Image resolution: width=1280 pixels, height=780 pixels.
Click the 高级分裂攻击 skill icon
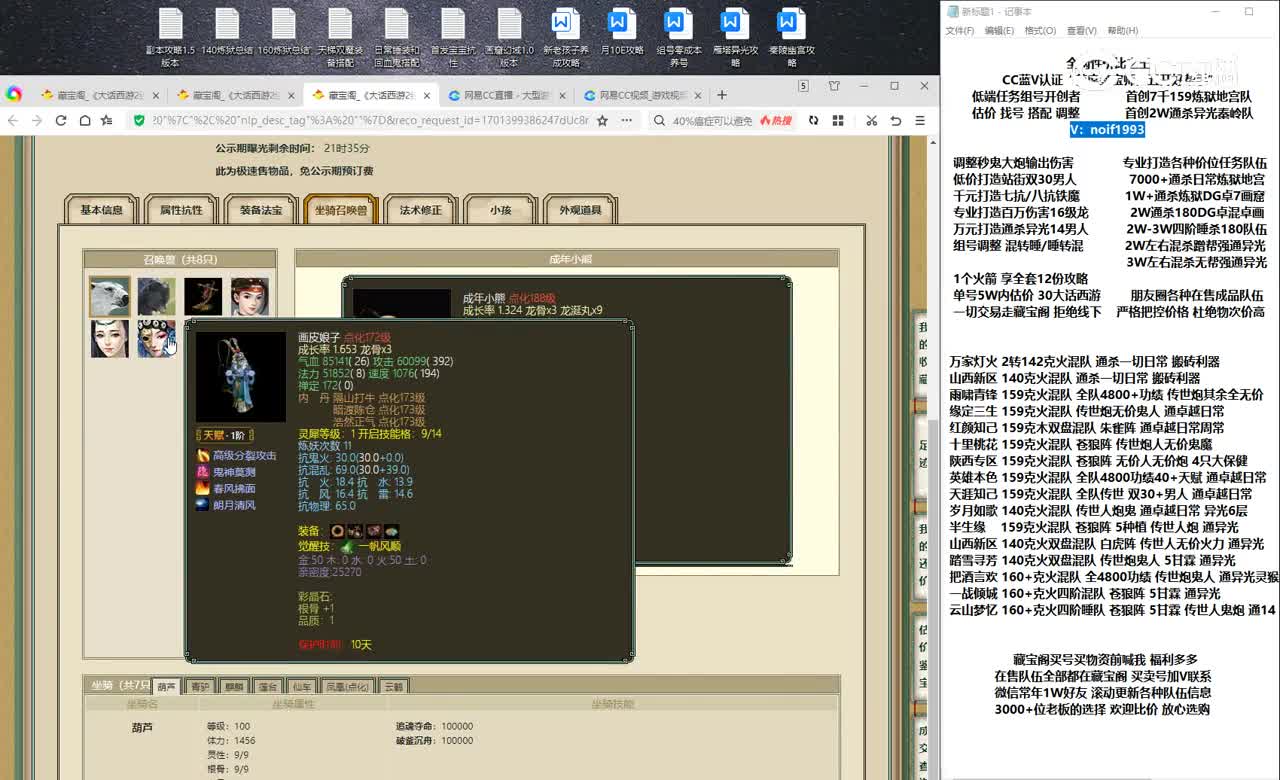[203, 456]
